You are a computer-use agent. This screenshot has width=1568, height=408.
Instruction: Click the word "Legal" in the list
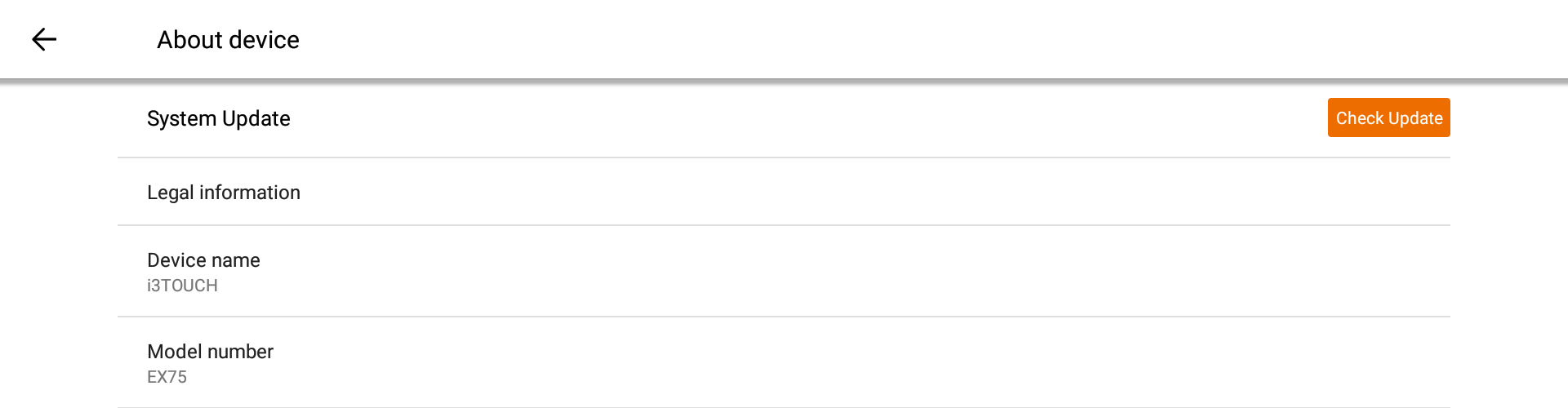170,193
